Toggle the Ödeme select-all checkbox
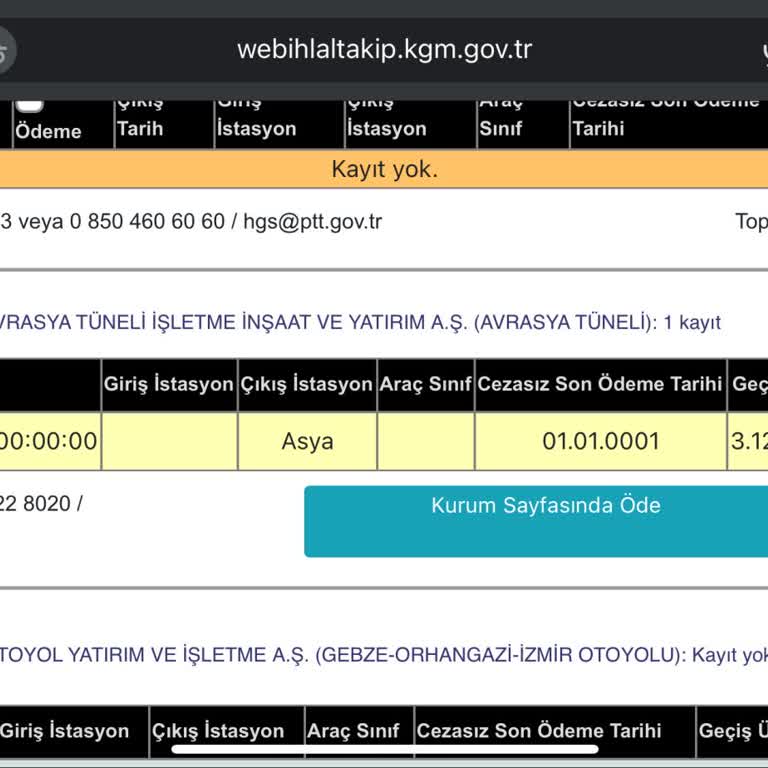Viewport: 768px width, 768px height. [30, 104]
